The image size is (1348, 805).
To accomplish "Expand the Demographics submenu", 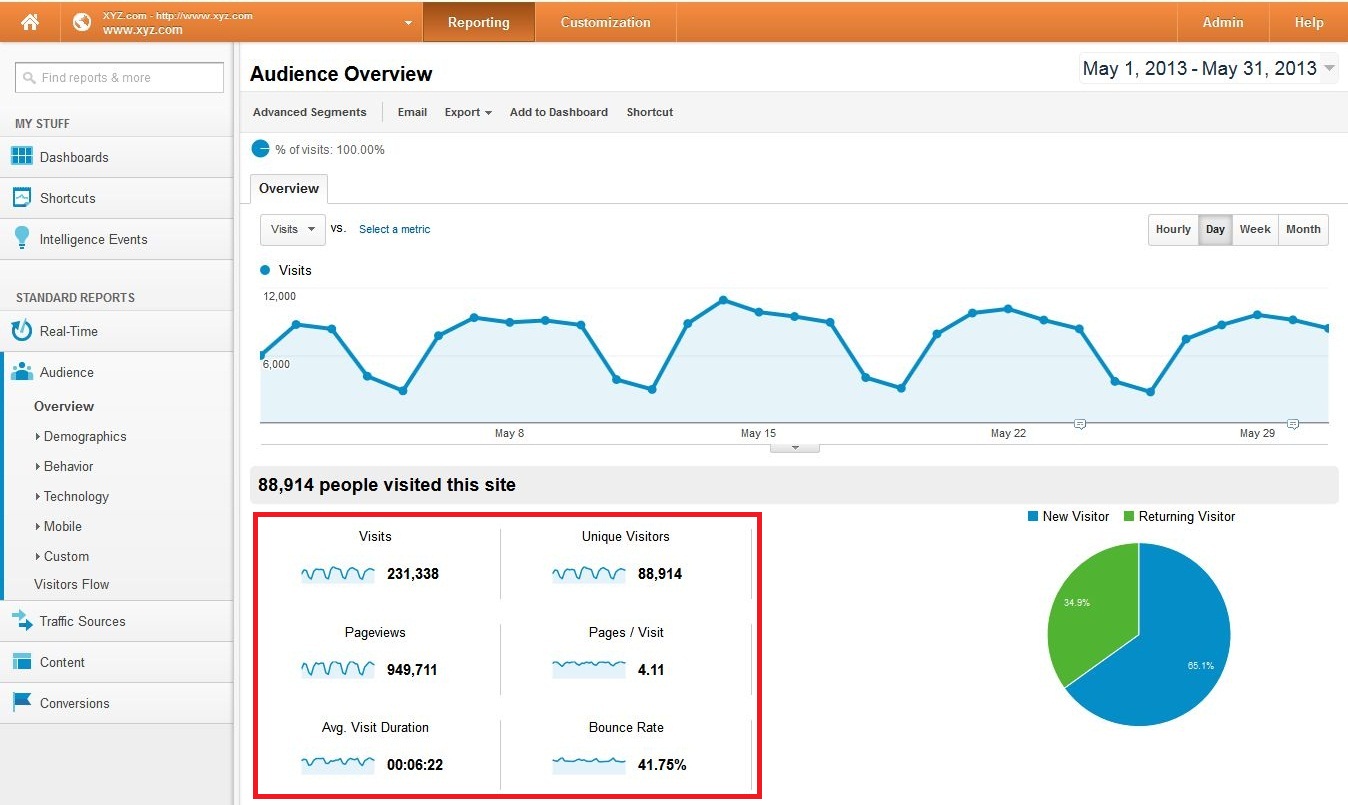I will [x=84, y=436].
